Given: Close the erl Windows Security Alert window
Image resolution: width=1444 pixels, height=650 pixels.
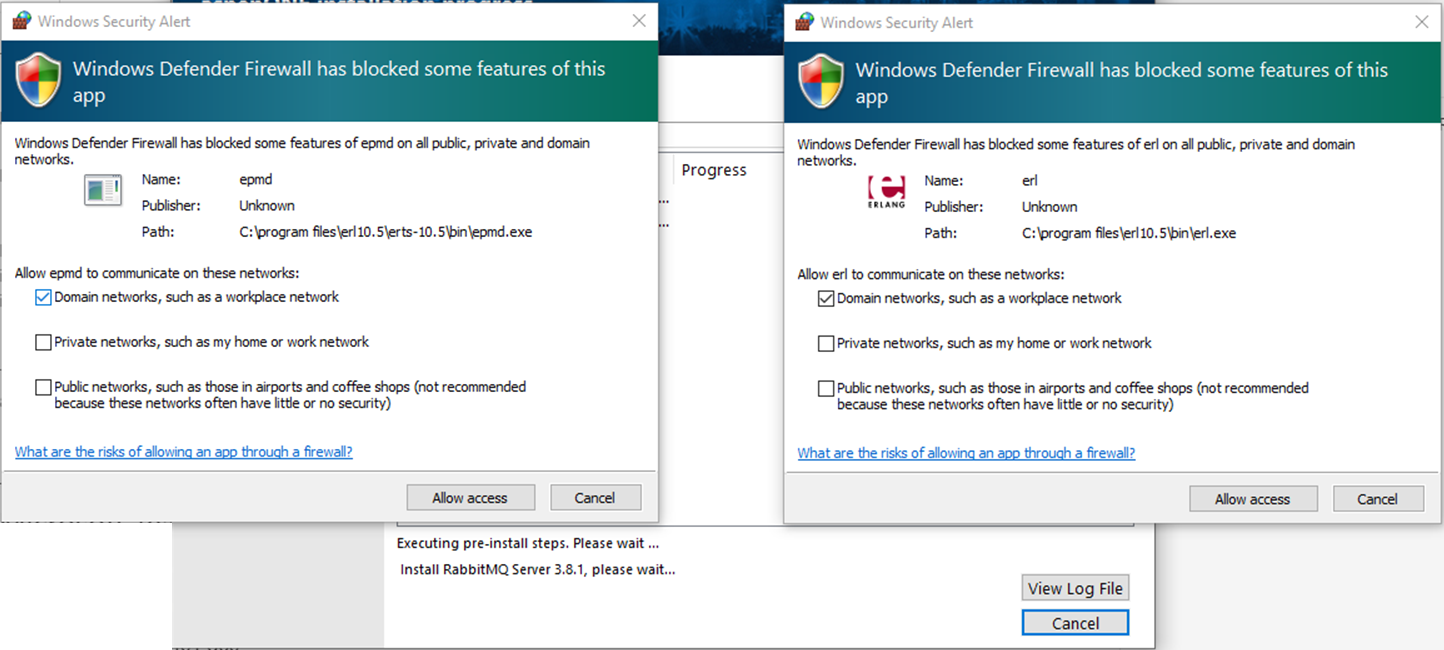Looking at the screenshot, I should (1421, 22).
